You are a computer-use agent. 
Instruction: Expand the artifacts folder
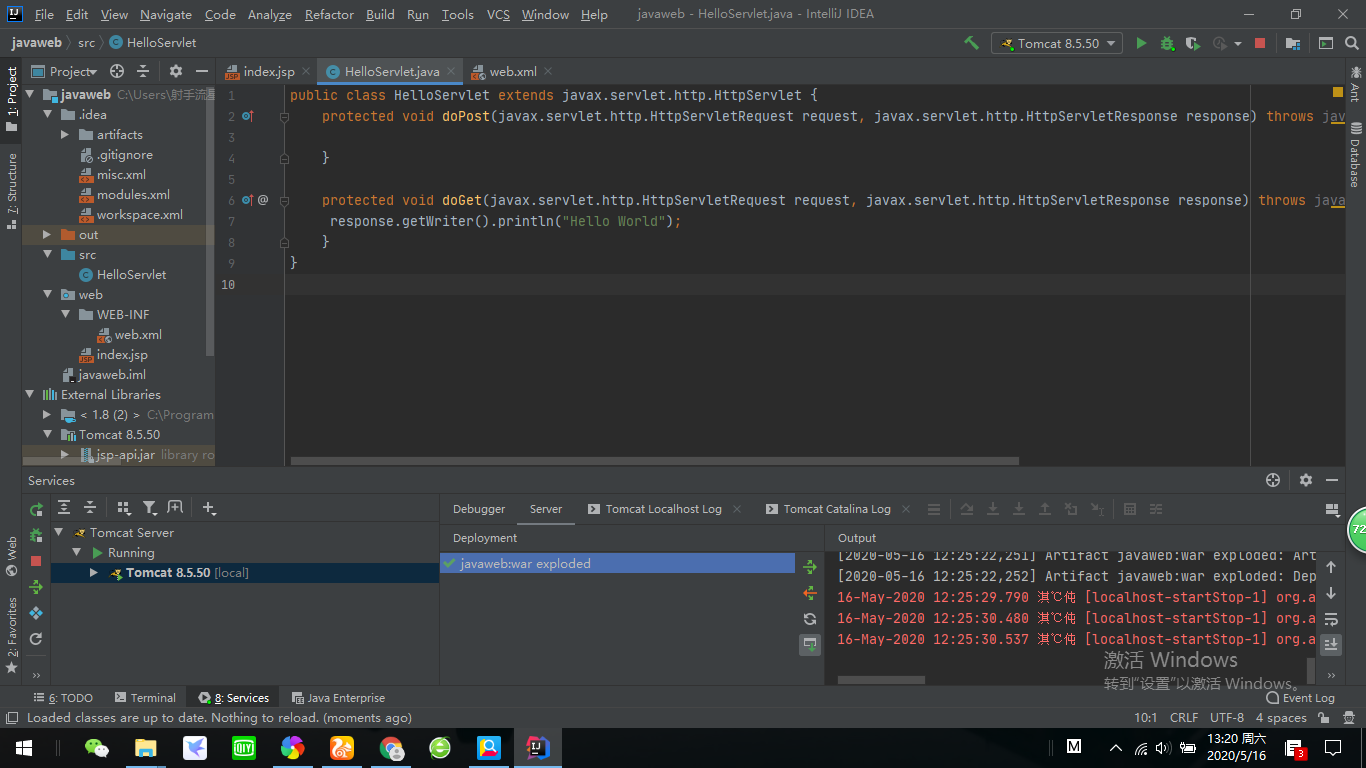(x=65, y=135)
